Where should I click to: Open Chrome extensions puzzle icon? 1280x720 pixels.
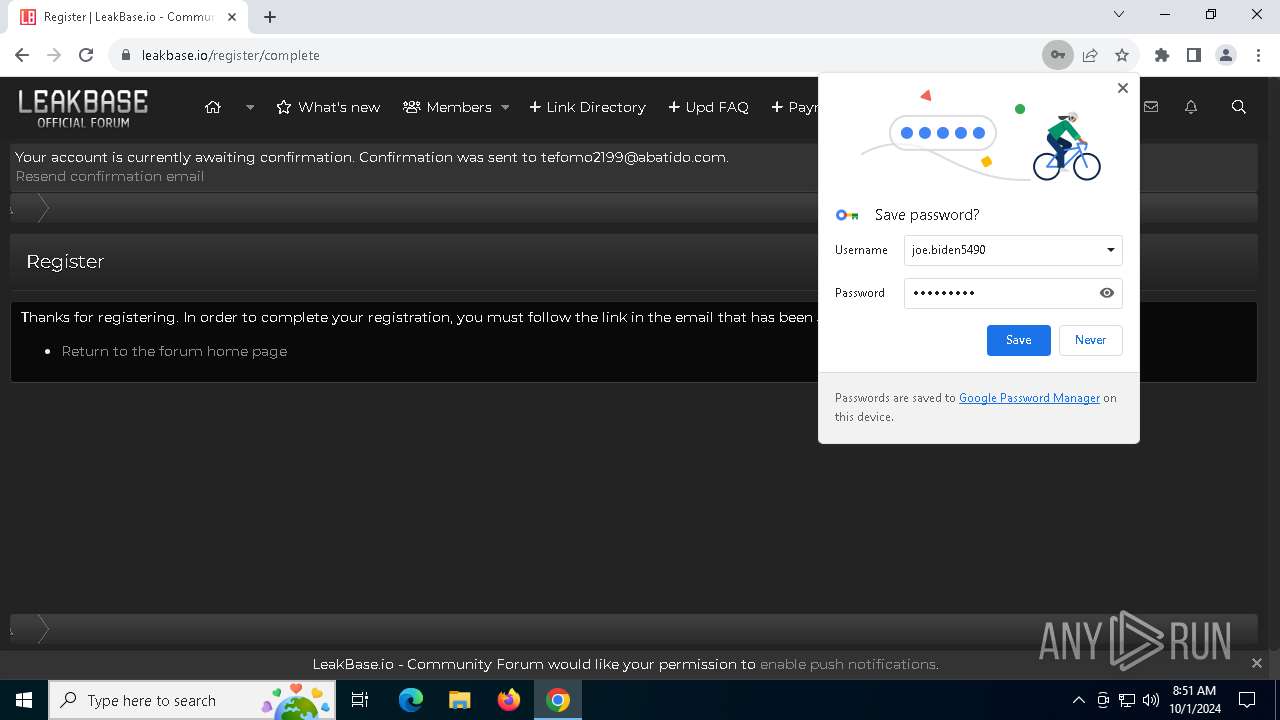(1162, 55)
